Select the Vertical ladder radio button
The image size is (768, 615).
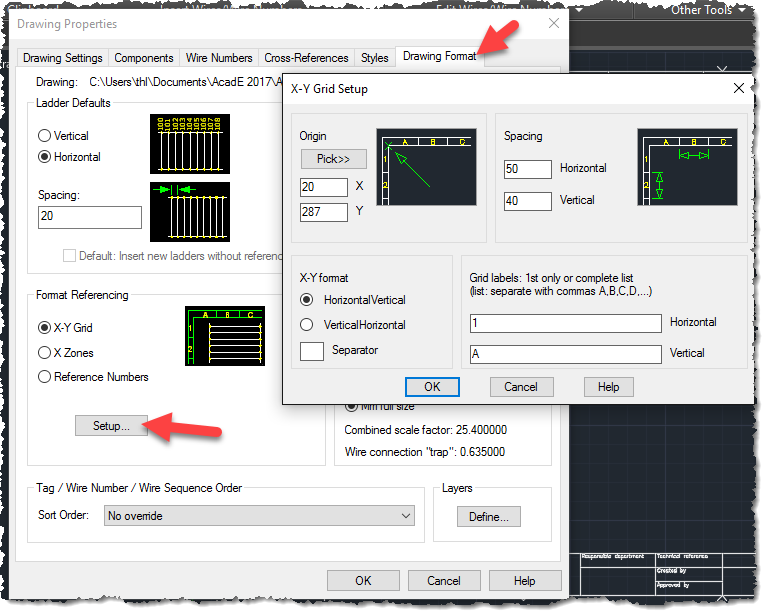click(64, 136)
